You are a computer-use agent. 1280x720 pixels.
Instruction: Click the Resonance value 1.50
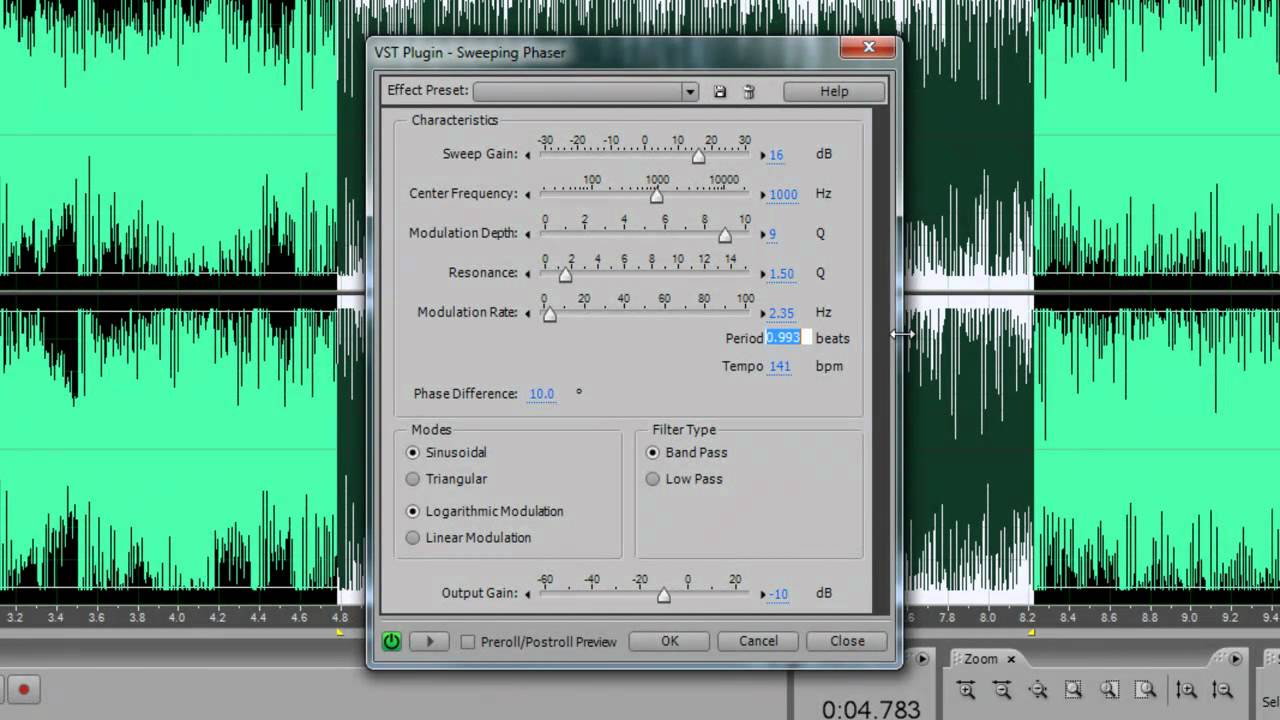tap(782, 274)
